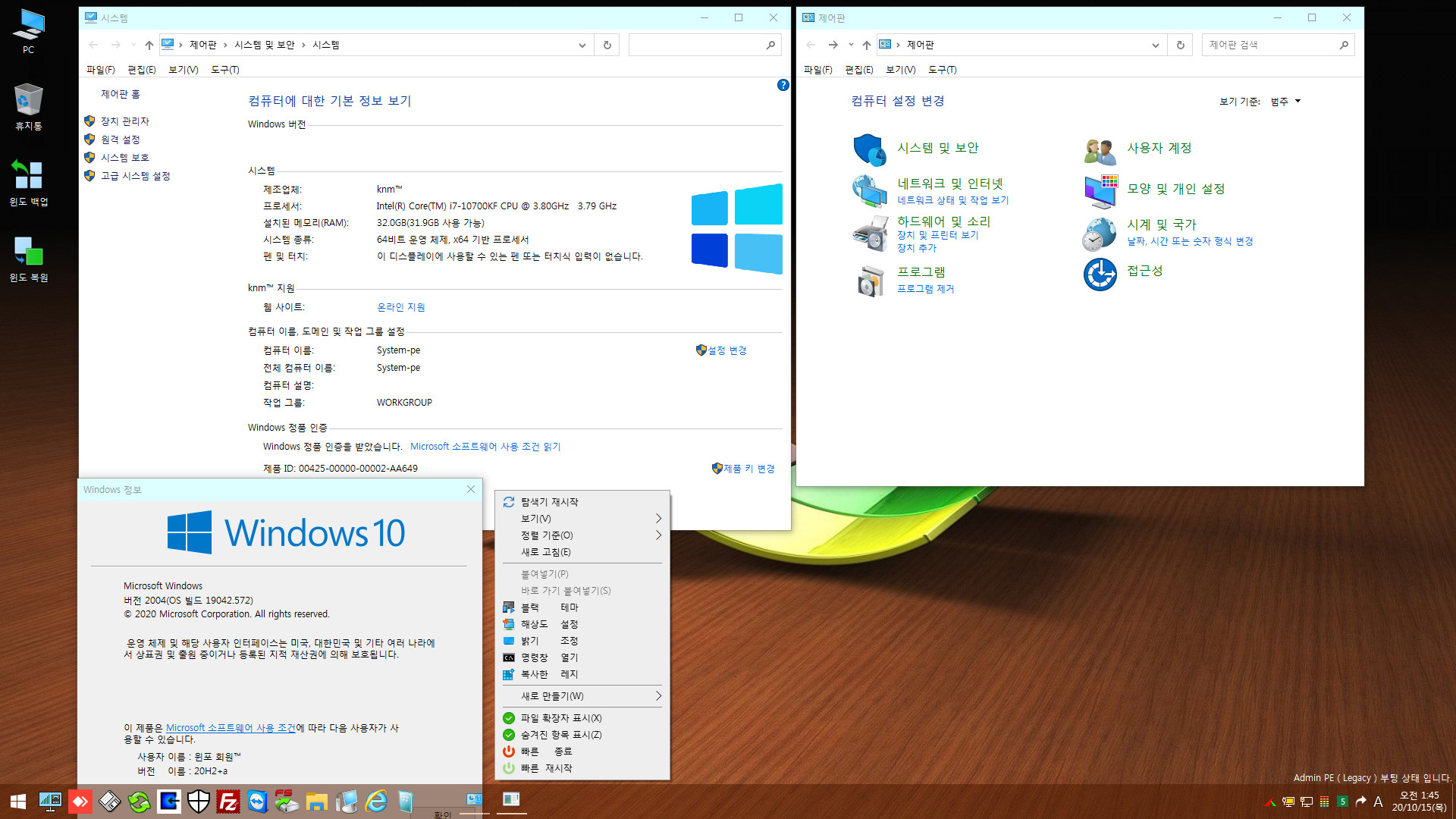Expand breadcrumb arrow after 제어판 in System window
The width and height of the screenshot is (1456, 819).
click(x=225, y=45)
